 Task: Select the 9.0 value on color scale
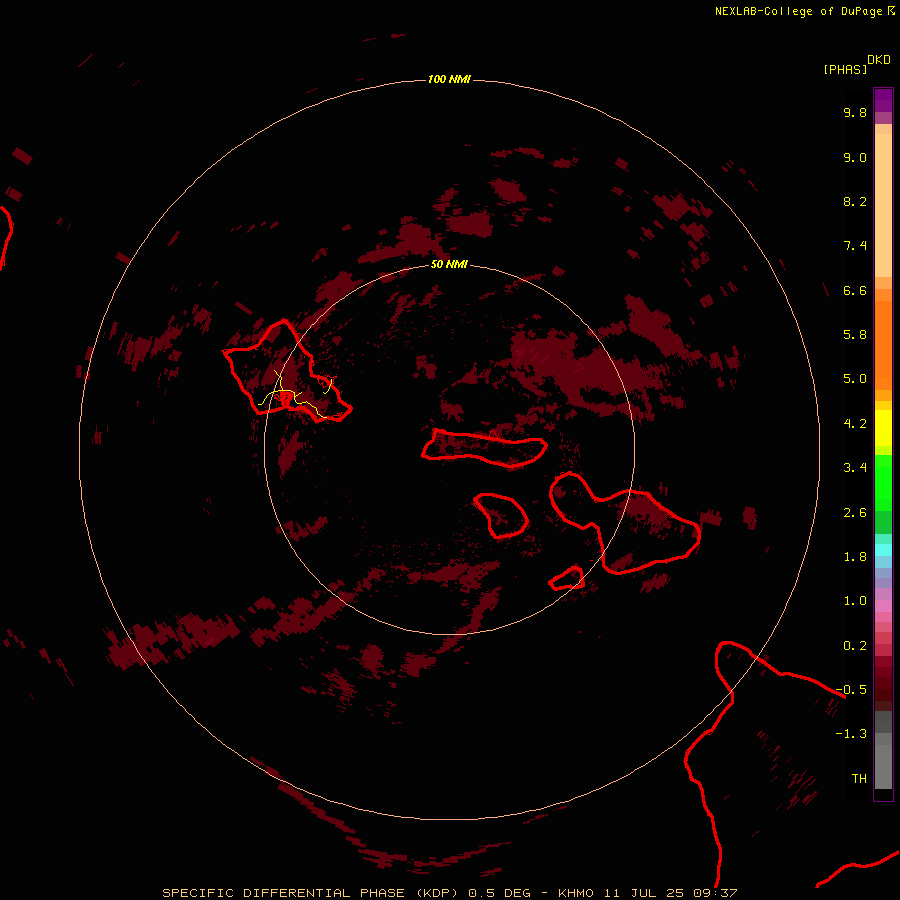tap(855, 157)
